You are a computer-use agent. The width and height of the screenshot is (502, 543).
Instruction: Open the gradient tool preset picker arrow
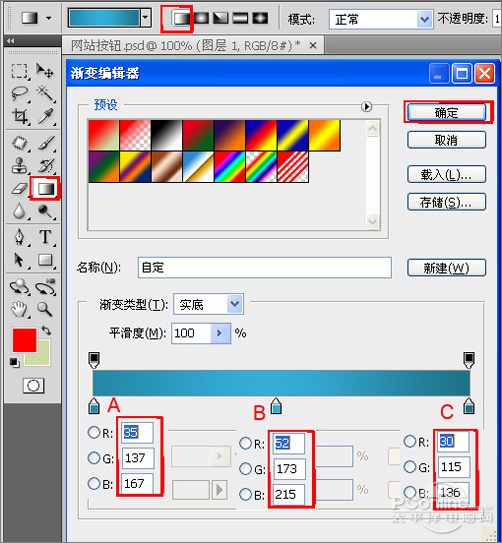[x=49, y=18]
